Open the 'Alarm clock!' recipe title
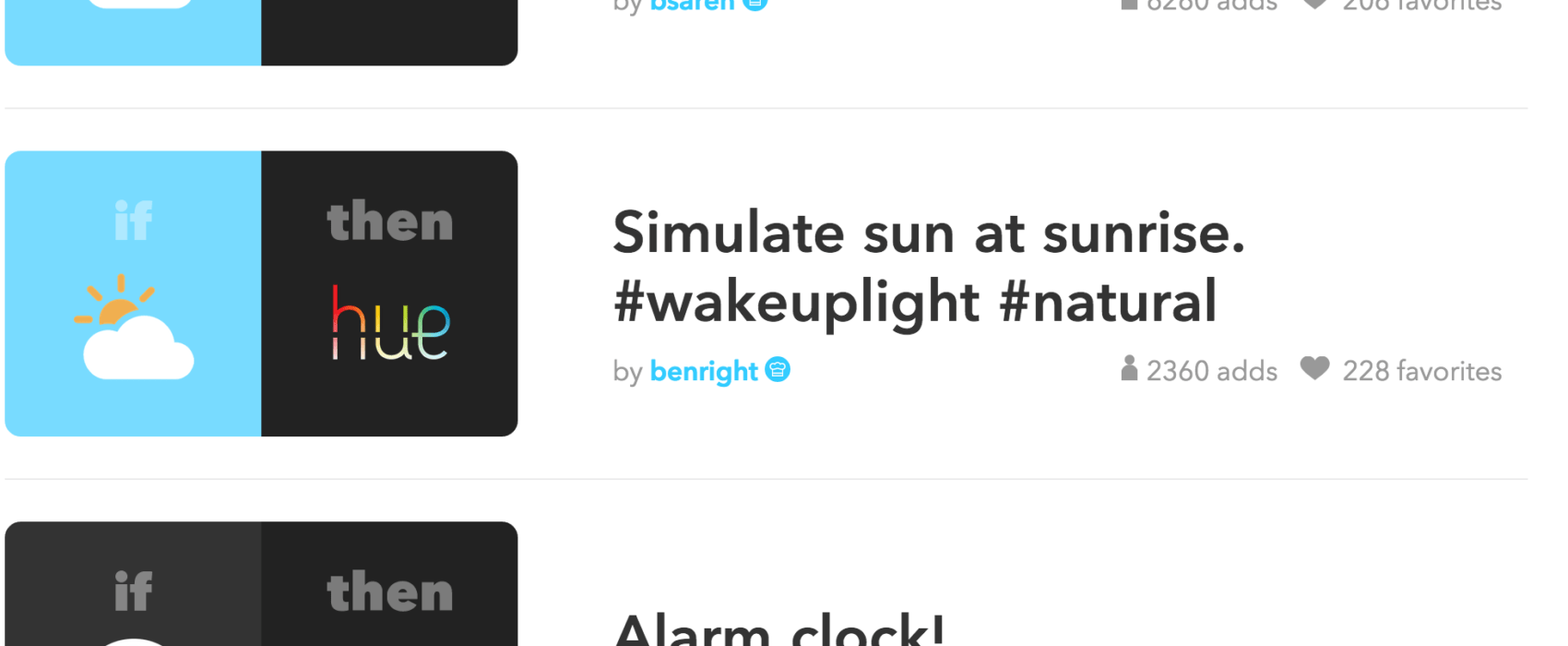 click(779, 629)
